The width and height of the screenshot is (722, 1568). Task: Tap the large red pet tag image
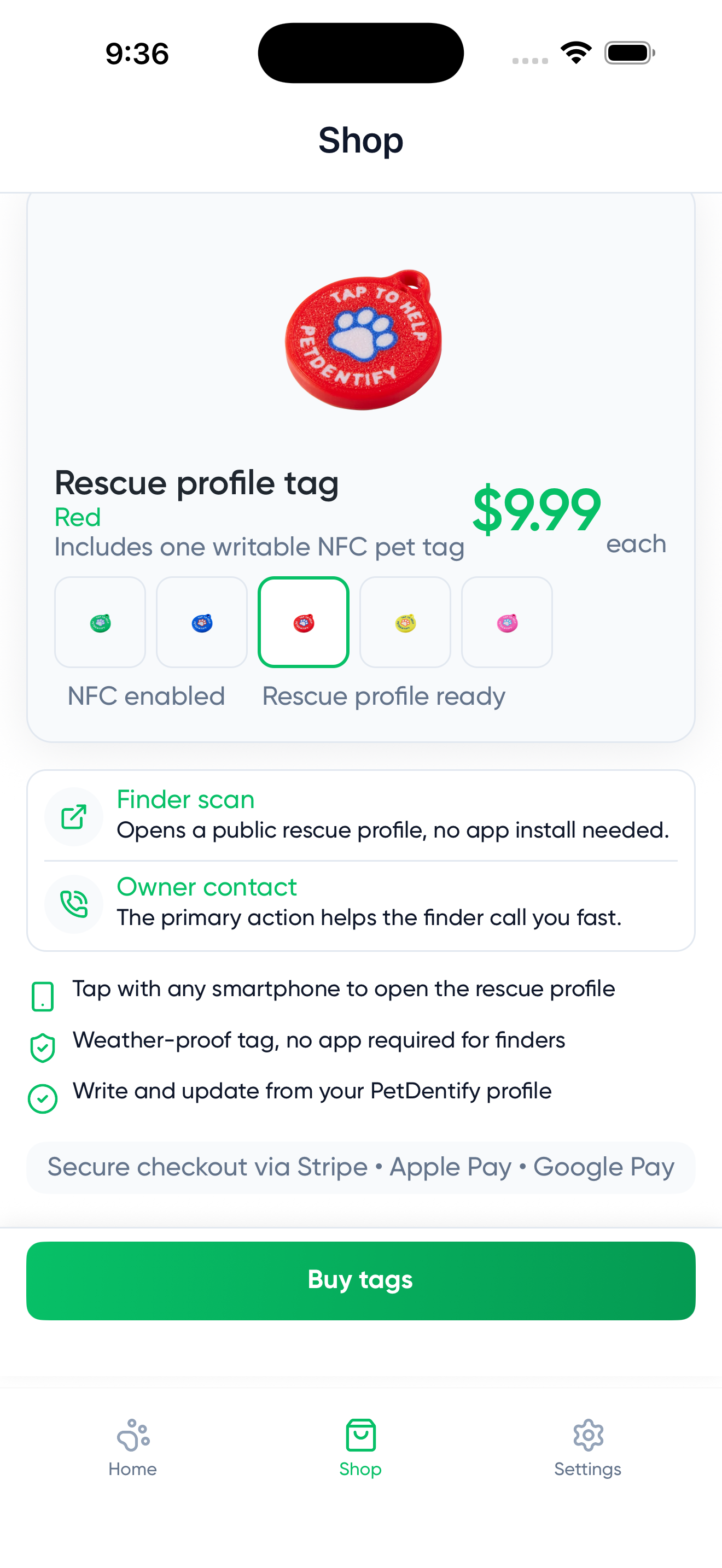point(363,340)
